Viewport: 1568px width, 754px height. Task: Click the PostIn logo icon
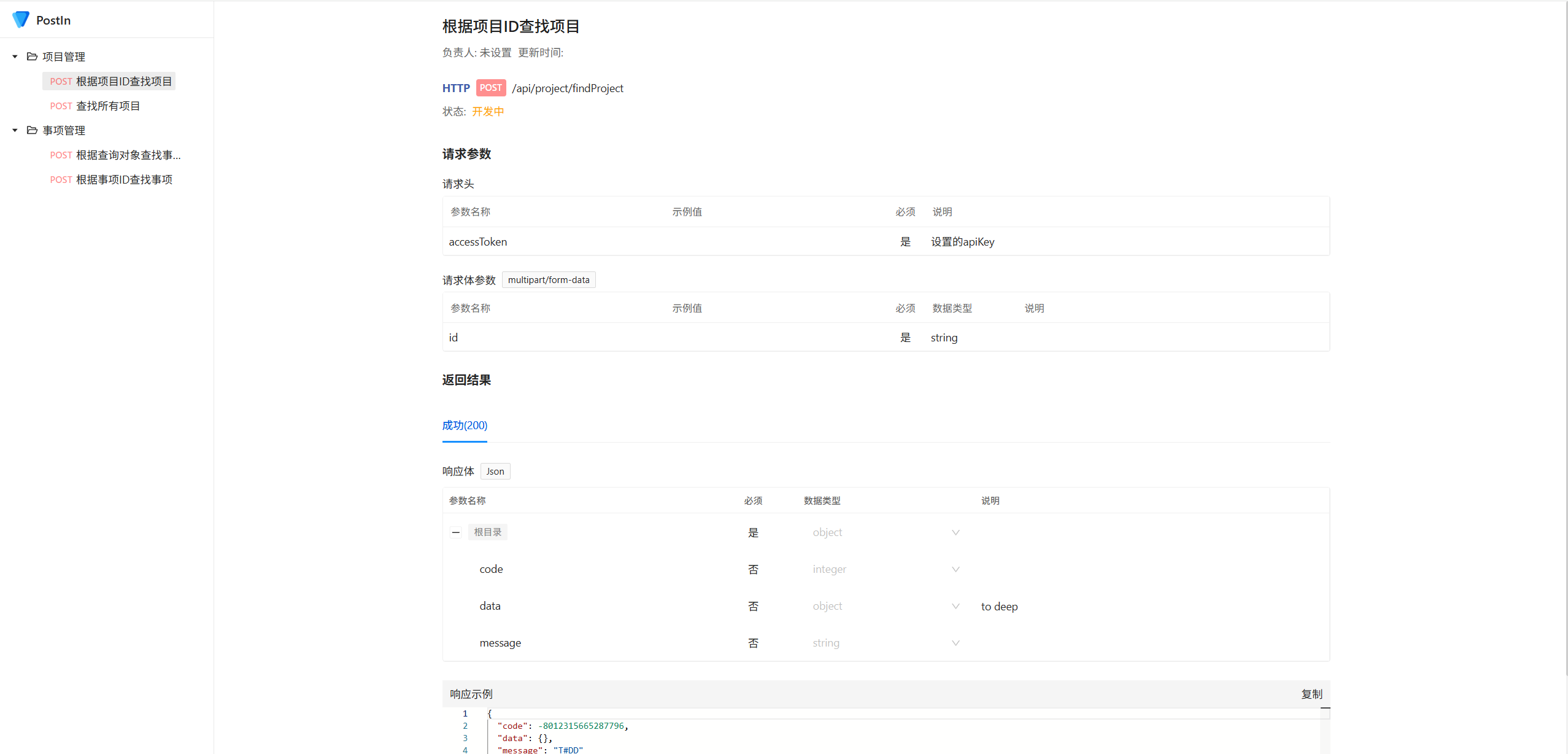coord(21,20)
